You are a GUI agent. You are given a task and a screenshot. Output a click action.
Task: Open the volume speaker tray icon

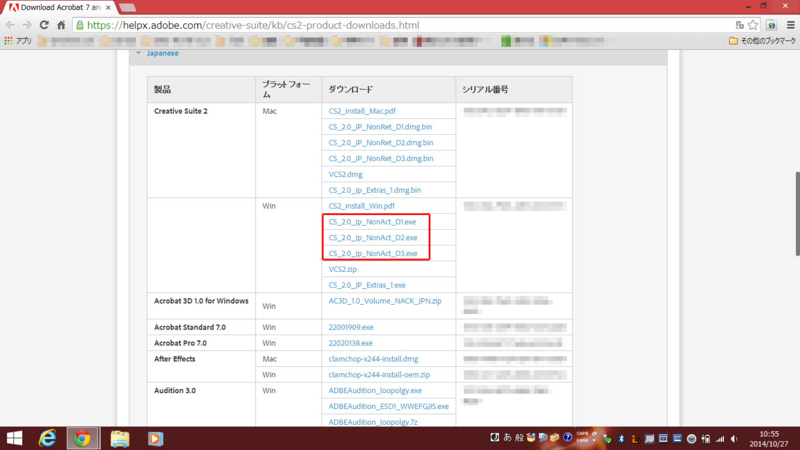[734, 439]
